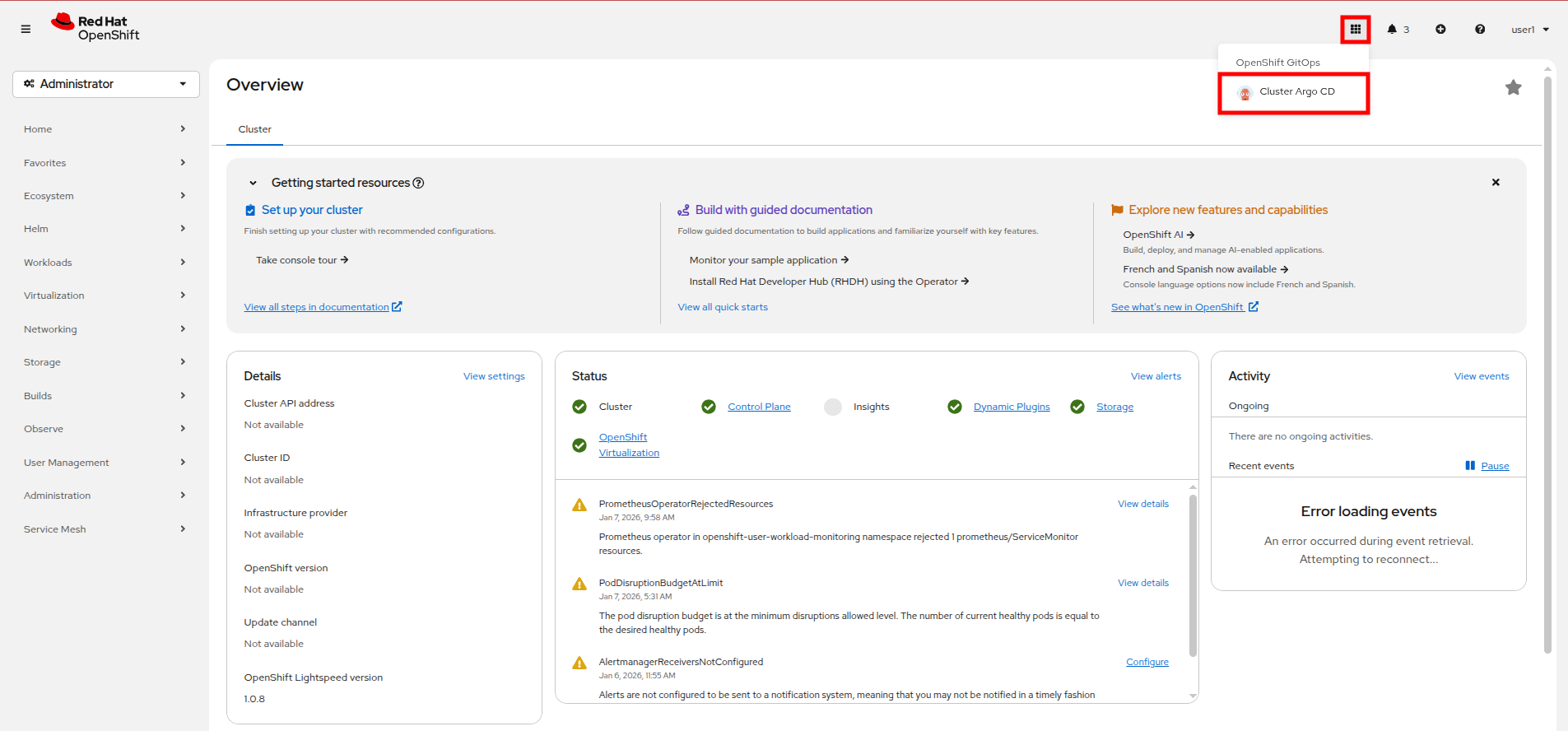This screenshot has width=1568, height=731.
Task: Click the plus quick-create icon
Action: [x=1440, y=30]
